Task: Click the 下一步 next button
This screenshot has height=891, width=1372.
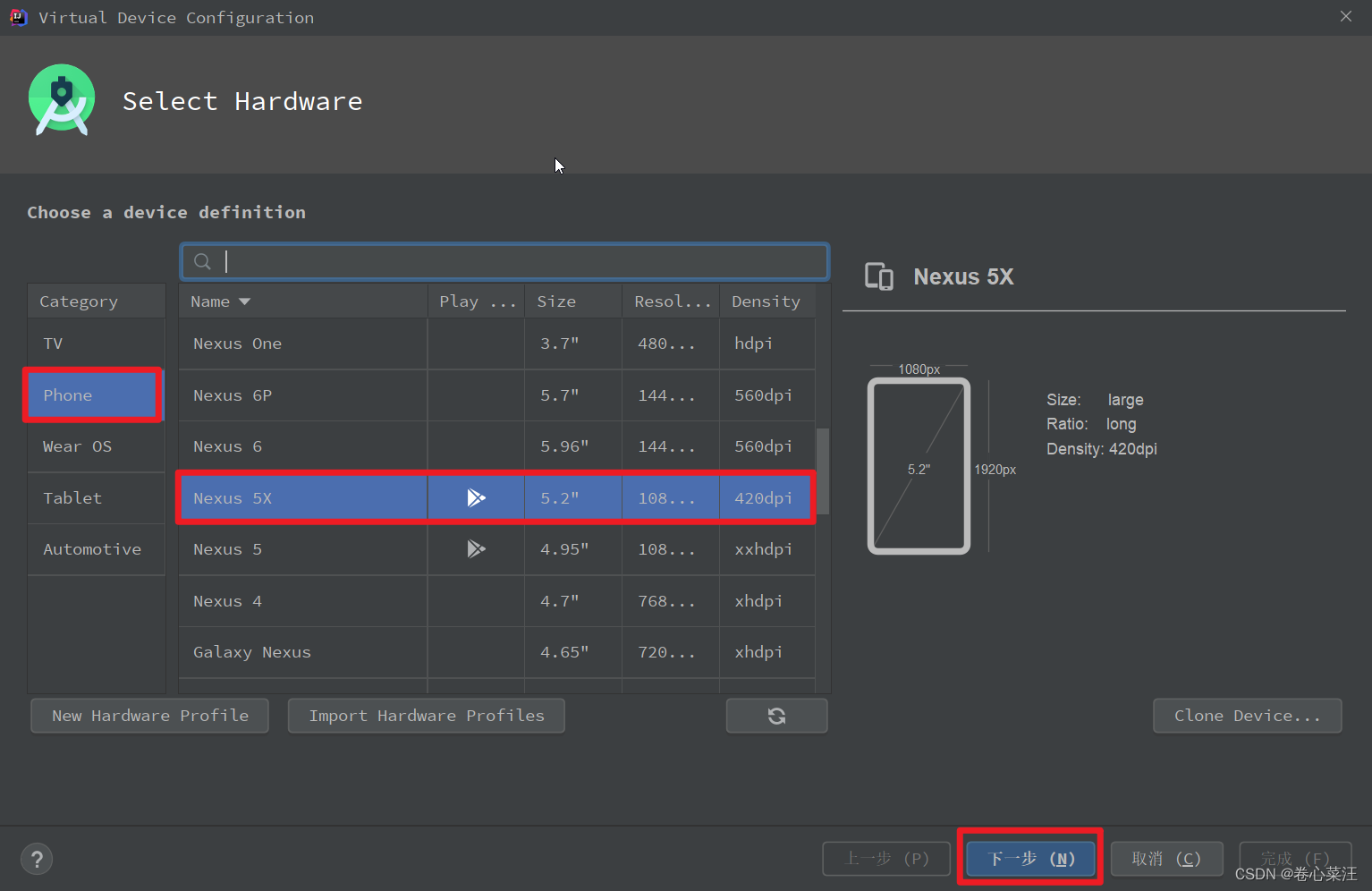Action: [x=1029, y=858]
